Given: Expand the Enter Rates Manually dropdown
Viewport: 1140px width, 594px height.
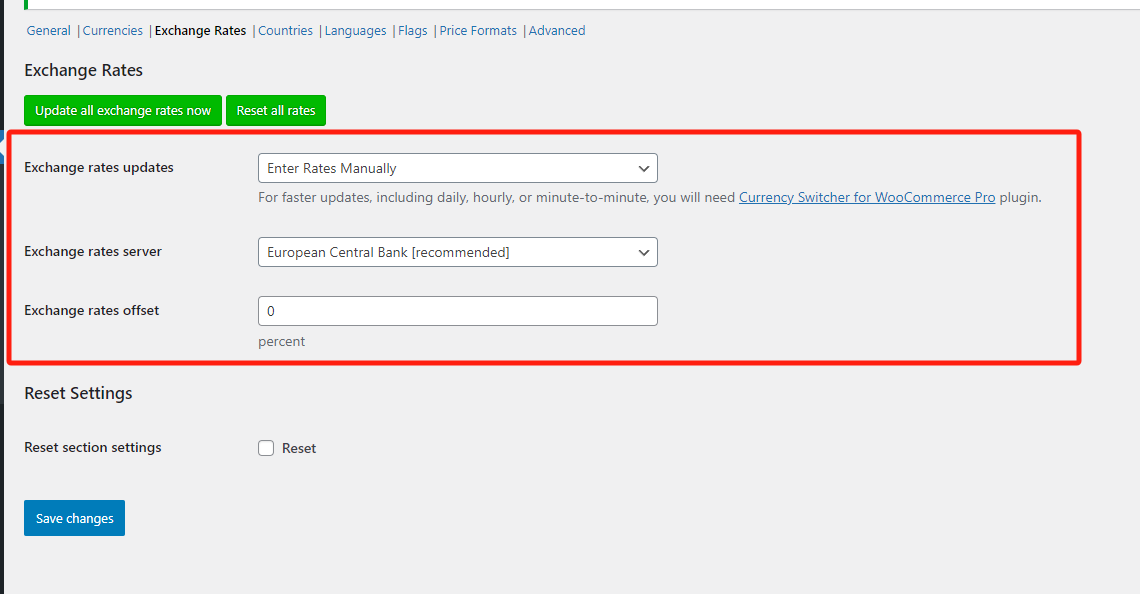Looking at the screenshot, I should (457, 168).
